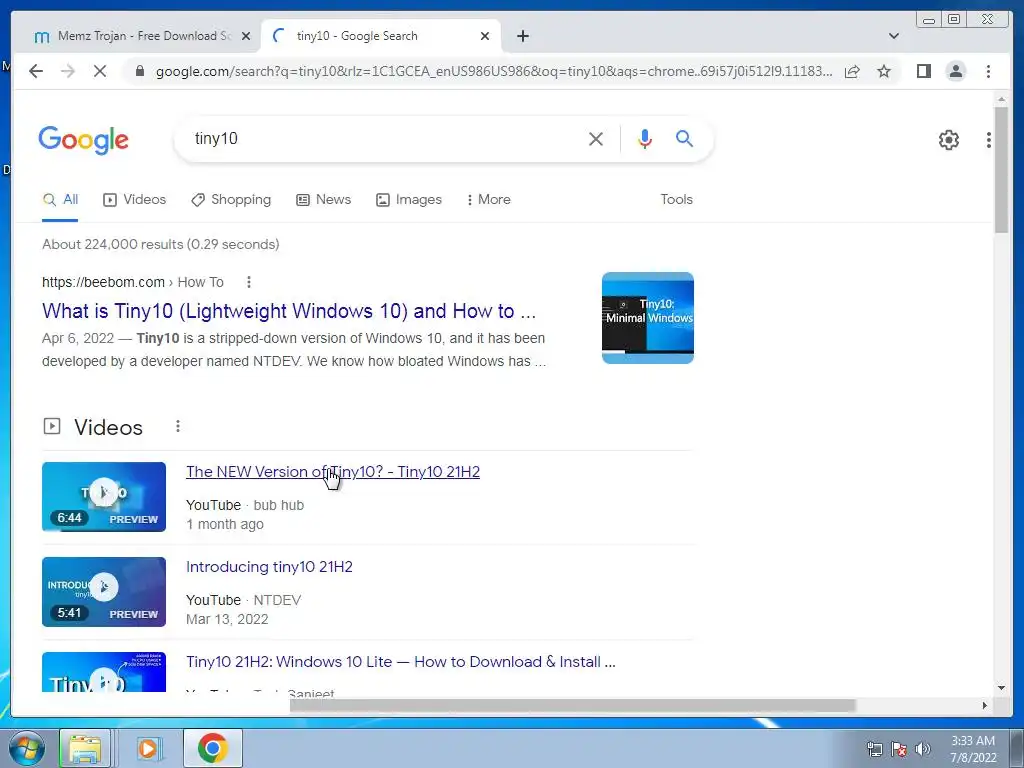
Task: Run the search with the magnifier icon
Action: point(684,138)
